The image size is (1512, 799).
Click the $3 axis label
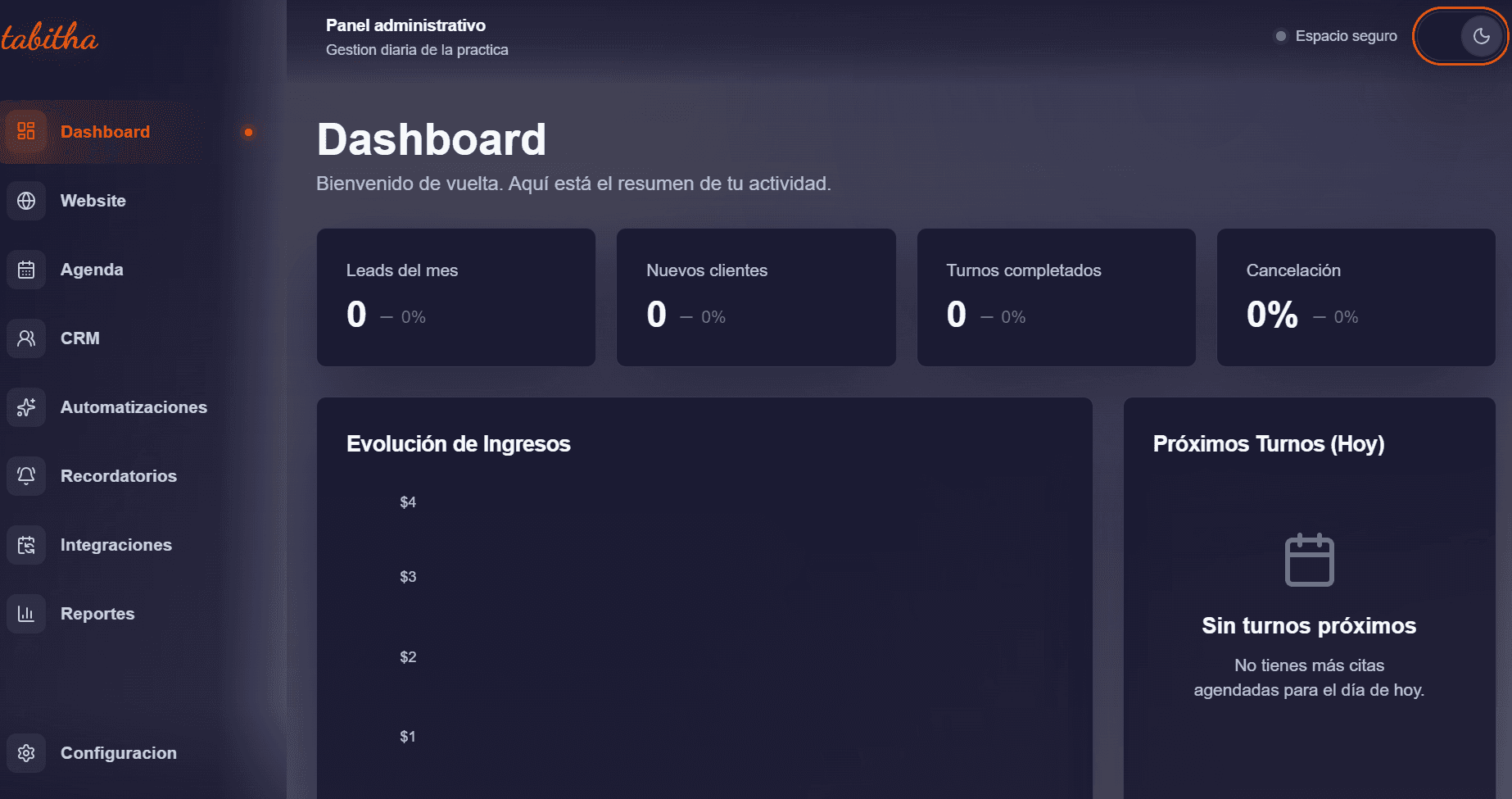[408, 577]
